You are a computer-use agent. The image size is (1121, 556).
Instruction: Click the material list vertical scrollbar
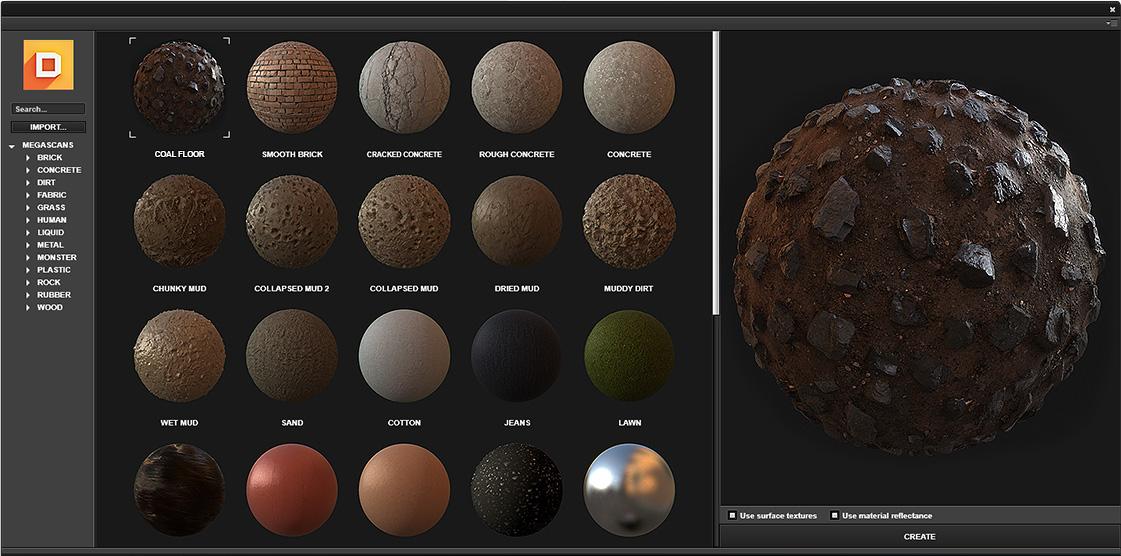tap(715, 172)
